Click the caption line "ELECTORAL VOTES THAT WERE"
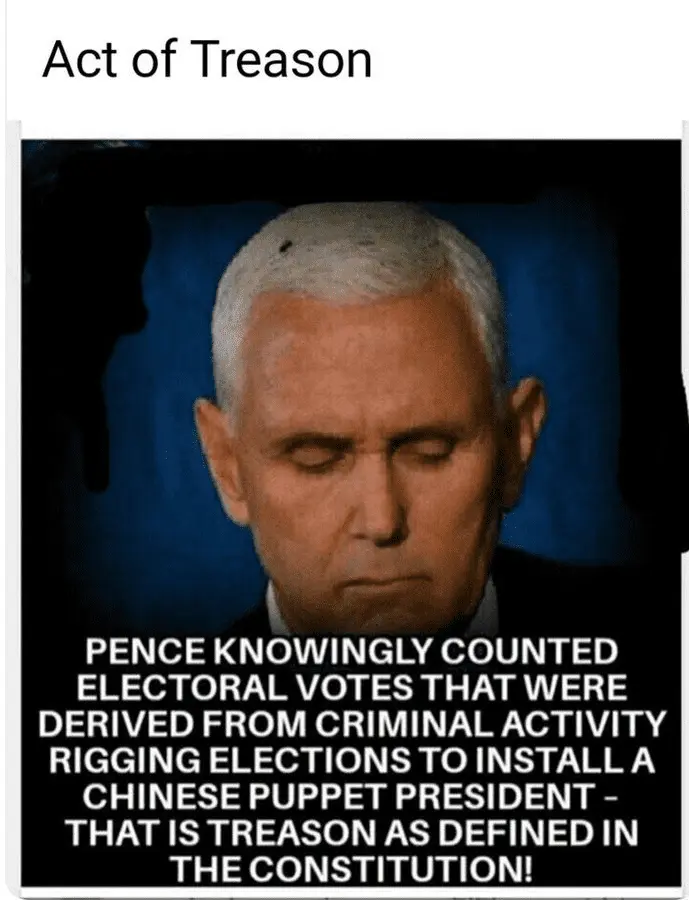Image resolution: width=689 pixels, height=900 pixels. (351, 688)
